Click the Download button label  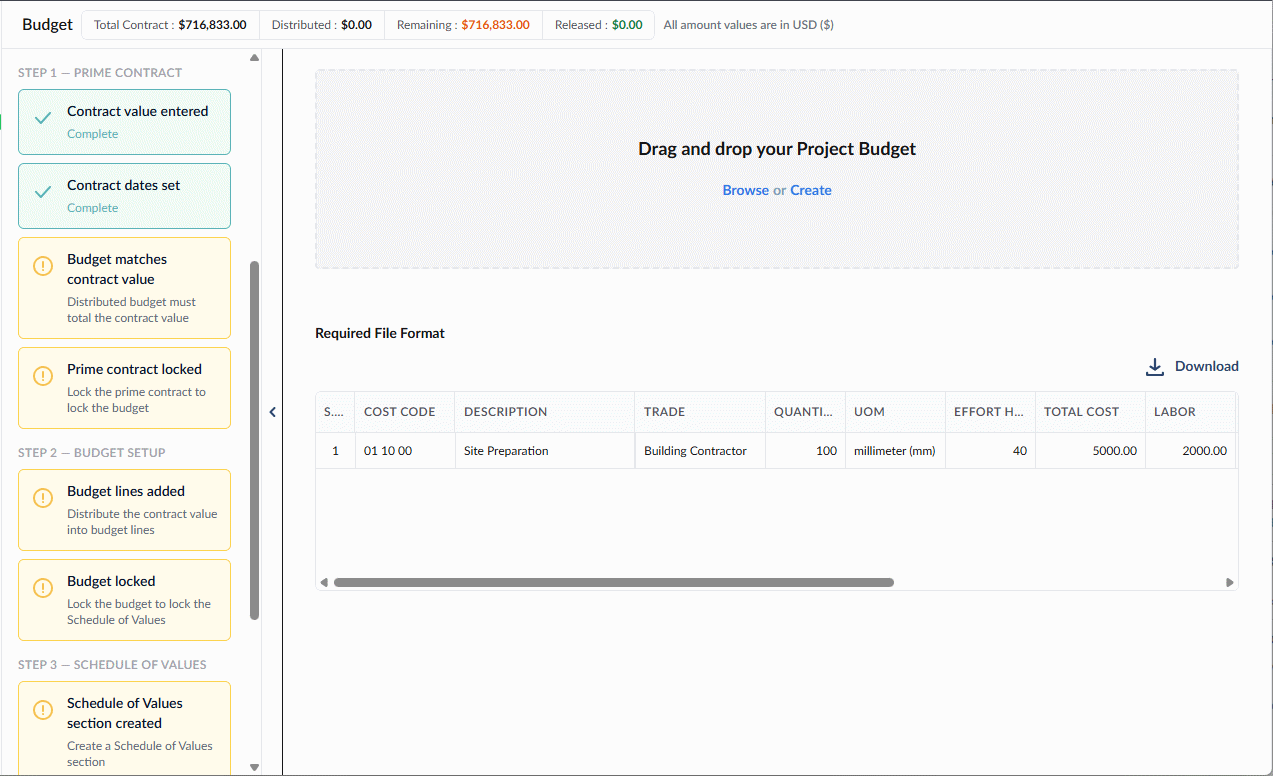(x=1207, y=366)
